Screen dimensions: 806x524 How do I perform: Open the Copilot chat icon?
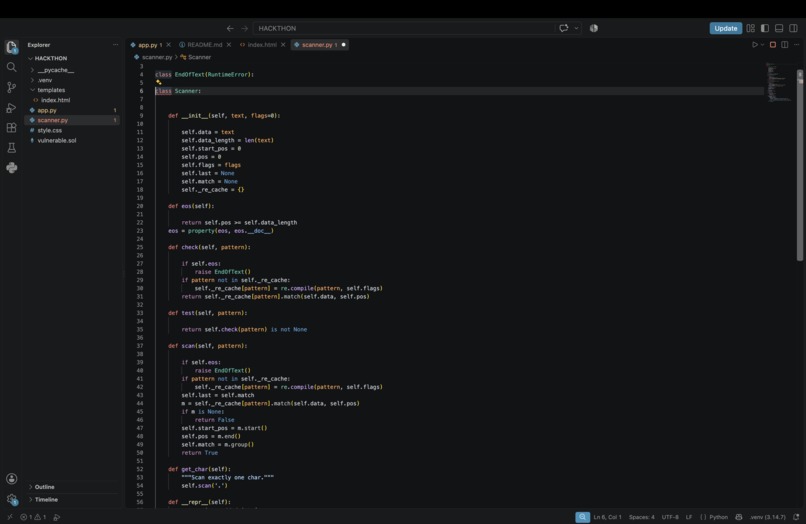(x=564, y=28)
